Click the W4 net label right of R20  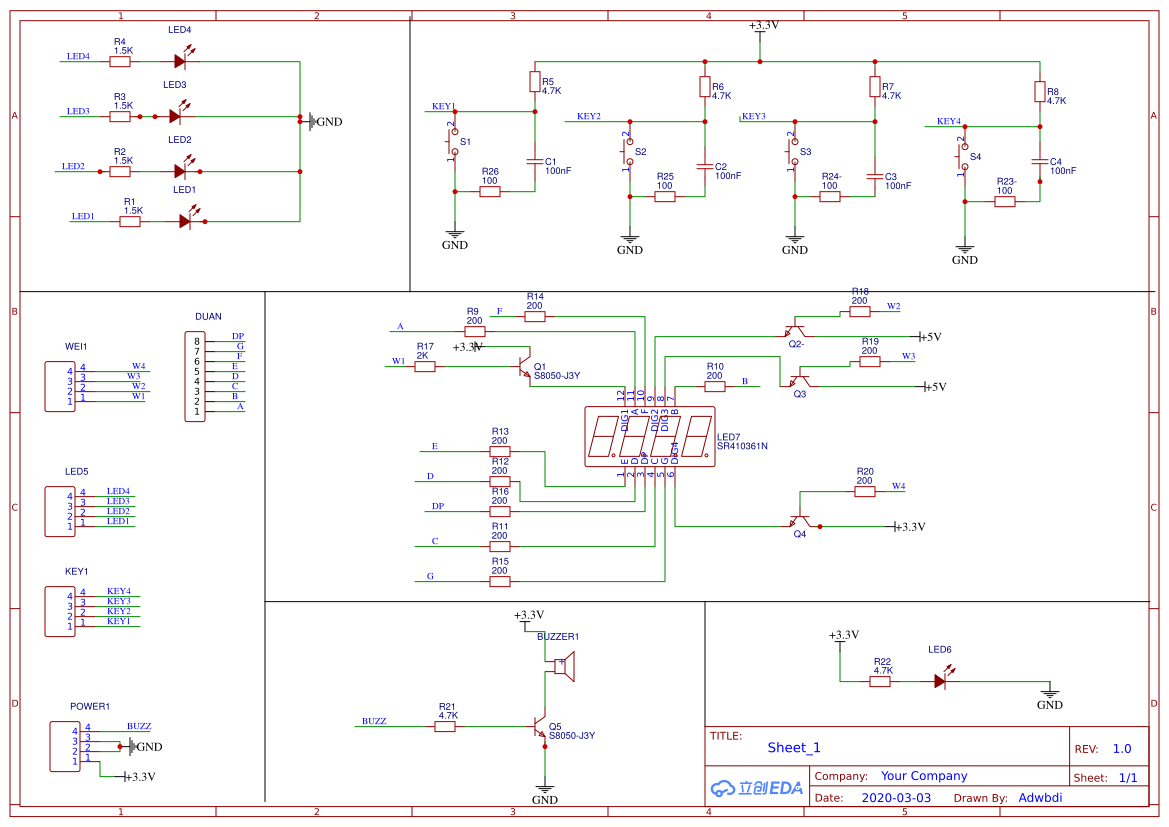pos(898,486)
